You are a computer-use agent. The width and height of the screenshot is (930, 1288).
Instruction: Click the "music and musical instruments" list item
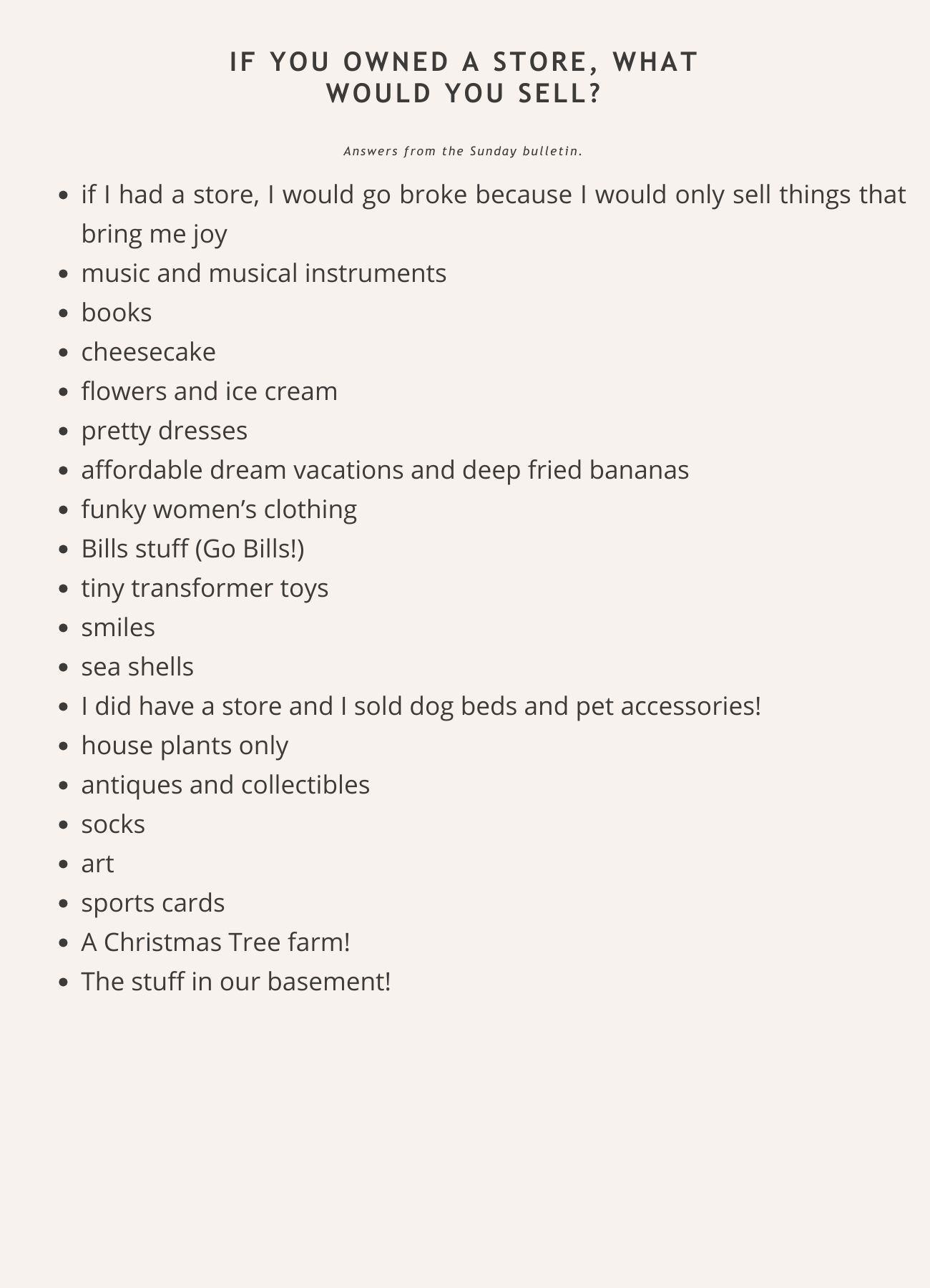[263, 273]
